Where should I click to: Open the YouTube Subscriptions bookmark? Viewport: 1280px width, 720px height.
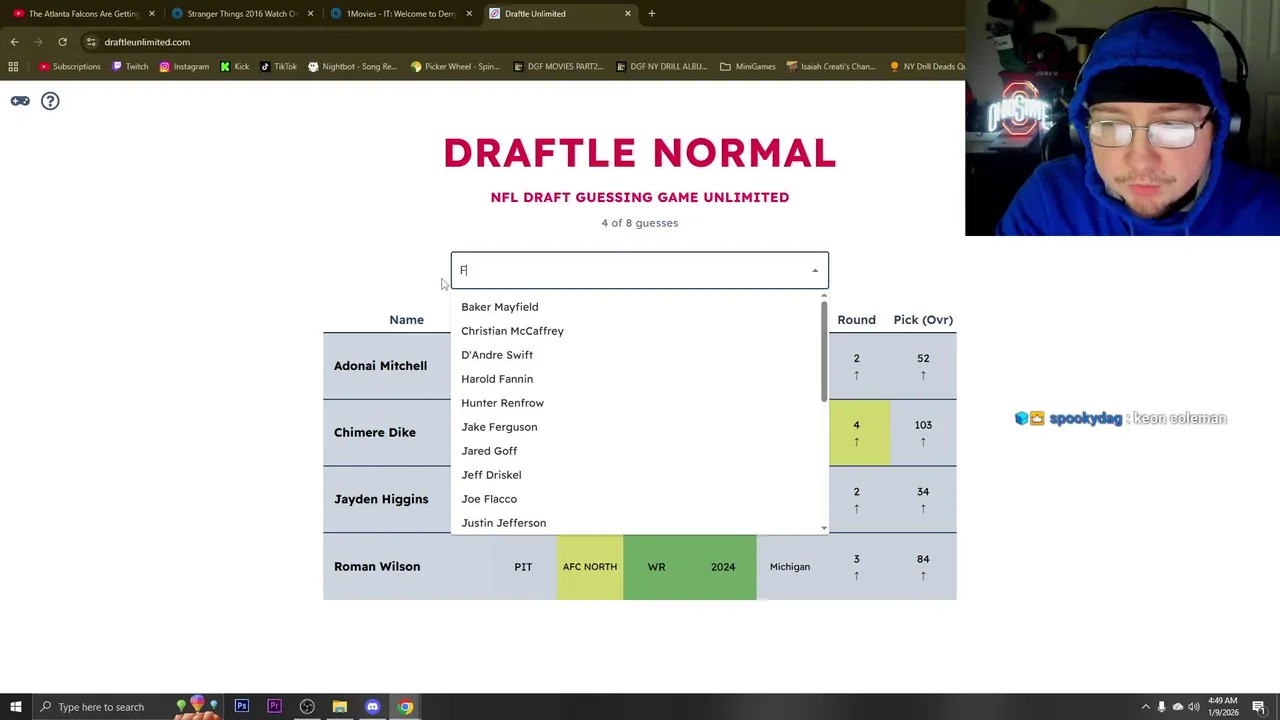tap(70, 67)
